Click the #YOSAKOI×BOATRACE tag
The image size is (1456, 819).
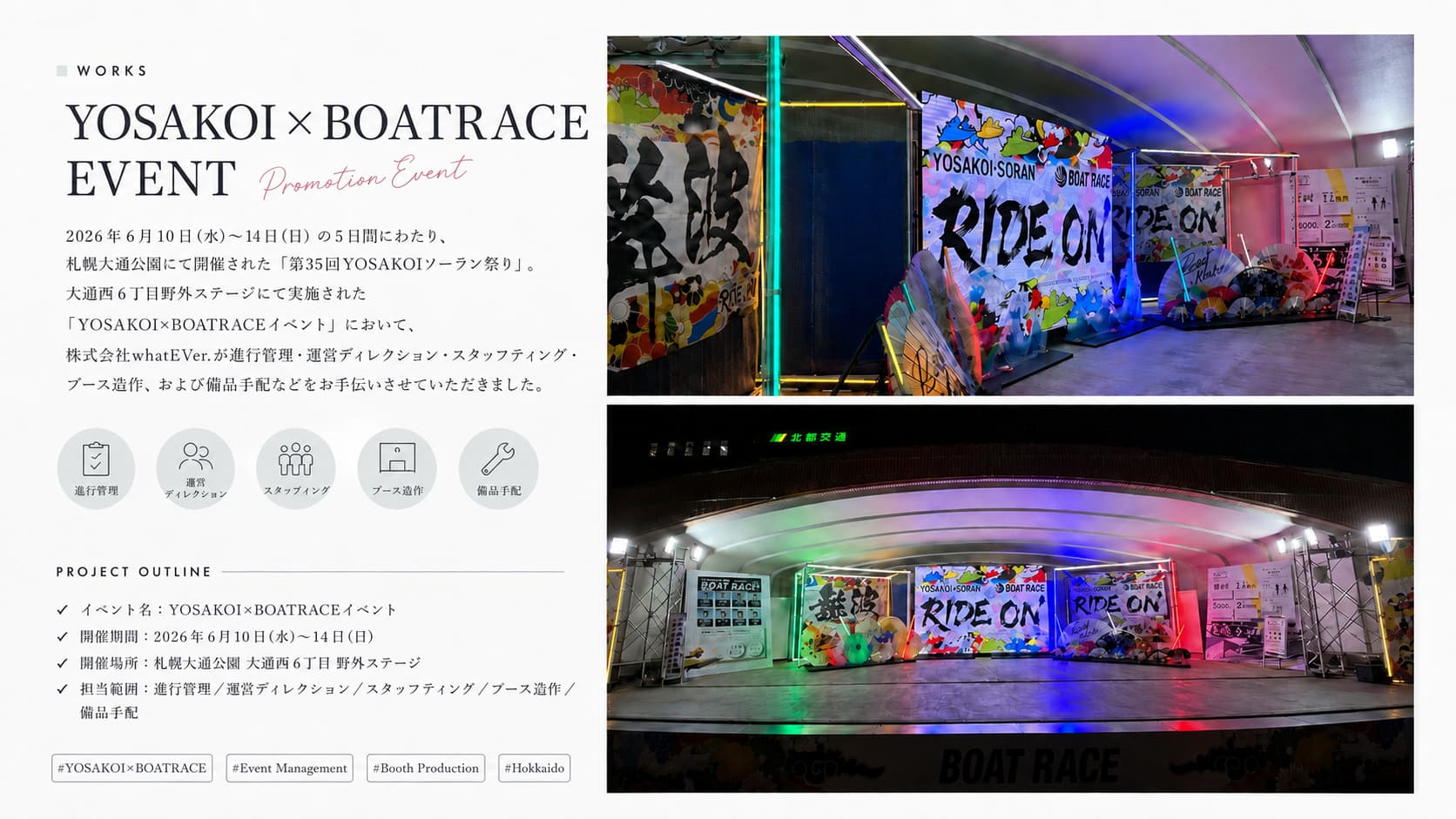(x=132, y=768)
